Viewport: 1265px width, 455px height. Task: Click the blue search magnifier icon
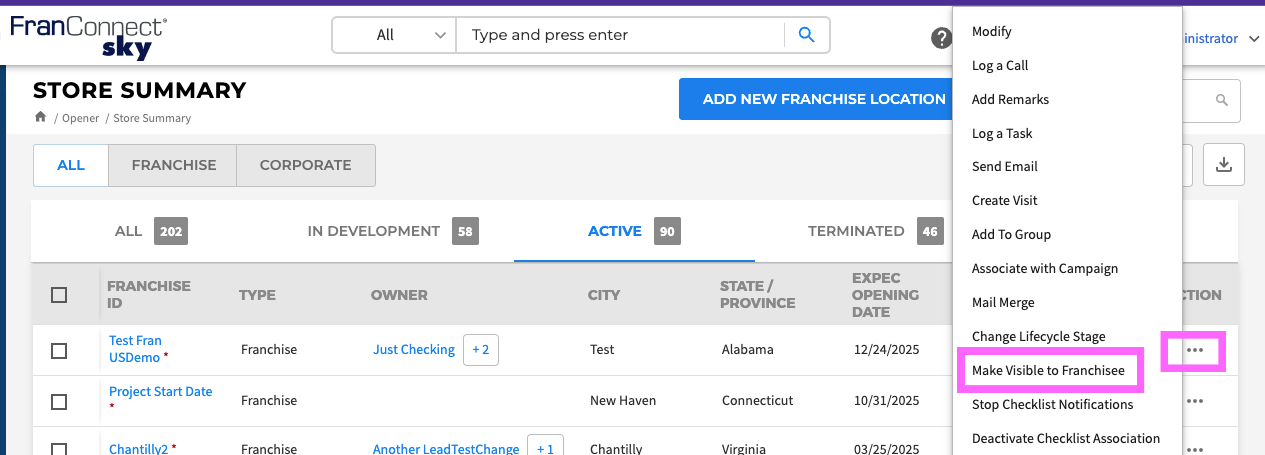click(807, 35)
